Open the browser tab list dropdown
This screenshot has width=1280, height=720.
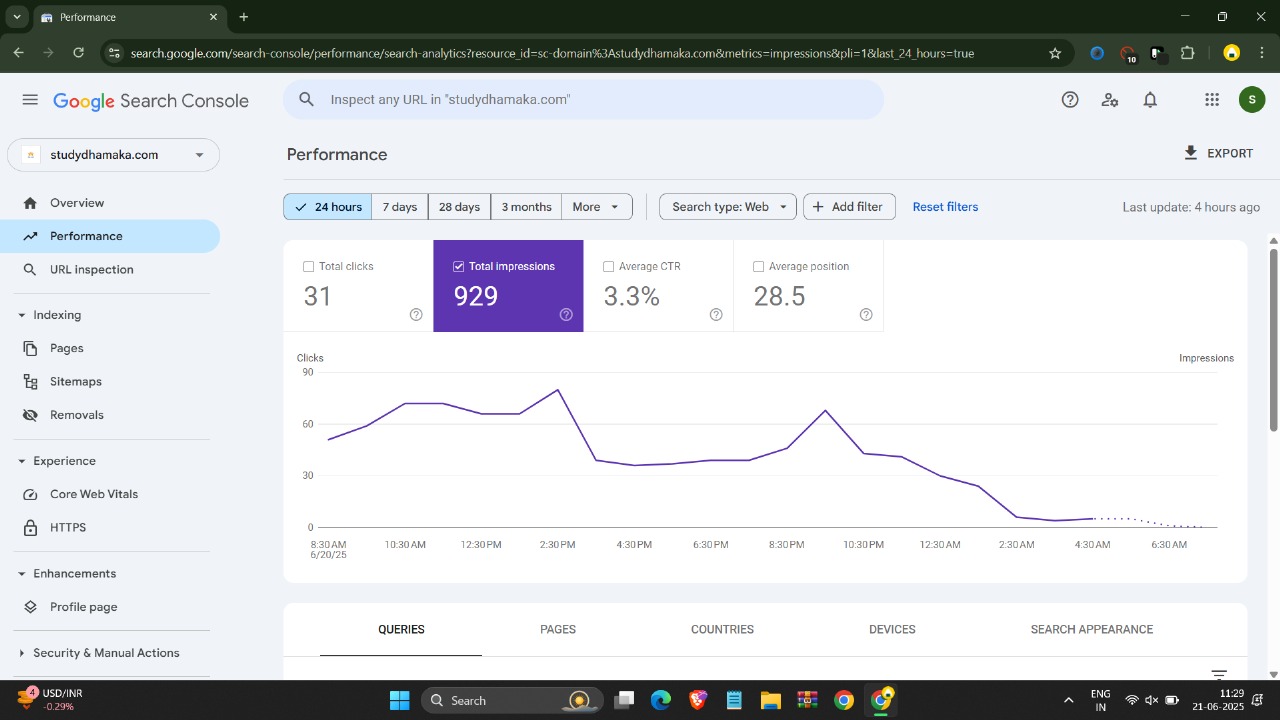click(x=17, y=17)
